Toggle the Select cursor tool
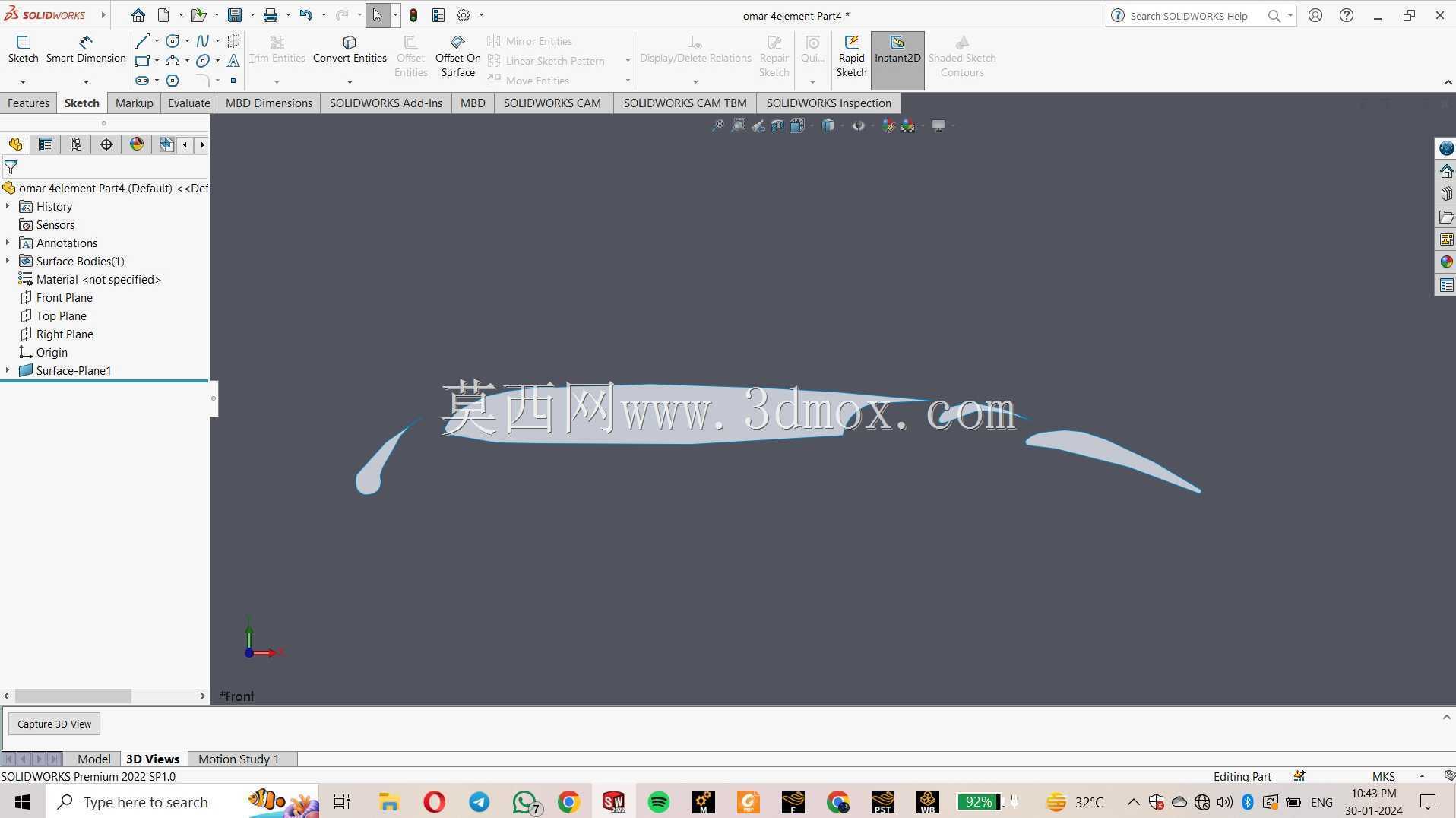This screenshot has width=1456, height=818. coord(378,15)
